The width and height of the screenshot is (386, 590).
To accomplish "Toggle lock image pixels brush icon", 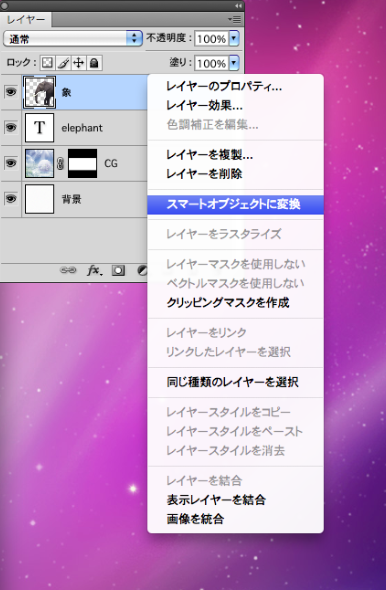I will point(63,63).
